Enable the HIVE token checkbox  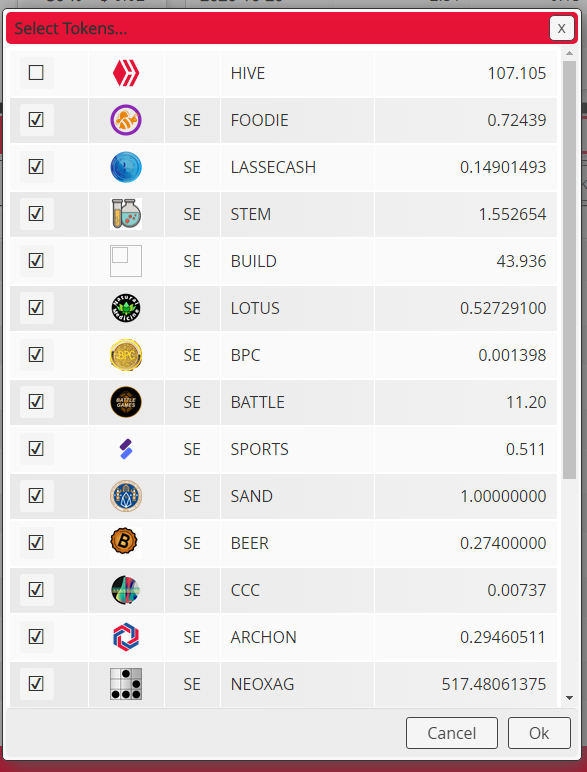point(36,73)
